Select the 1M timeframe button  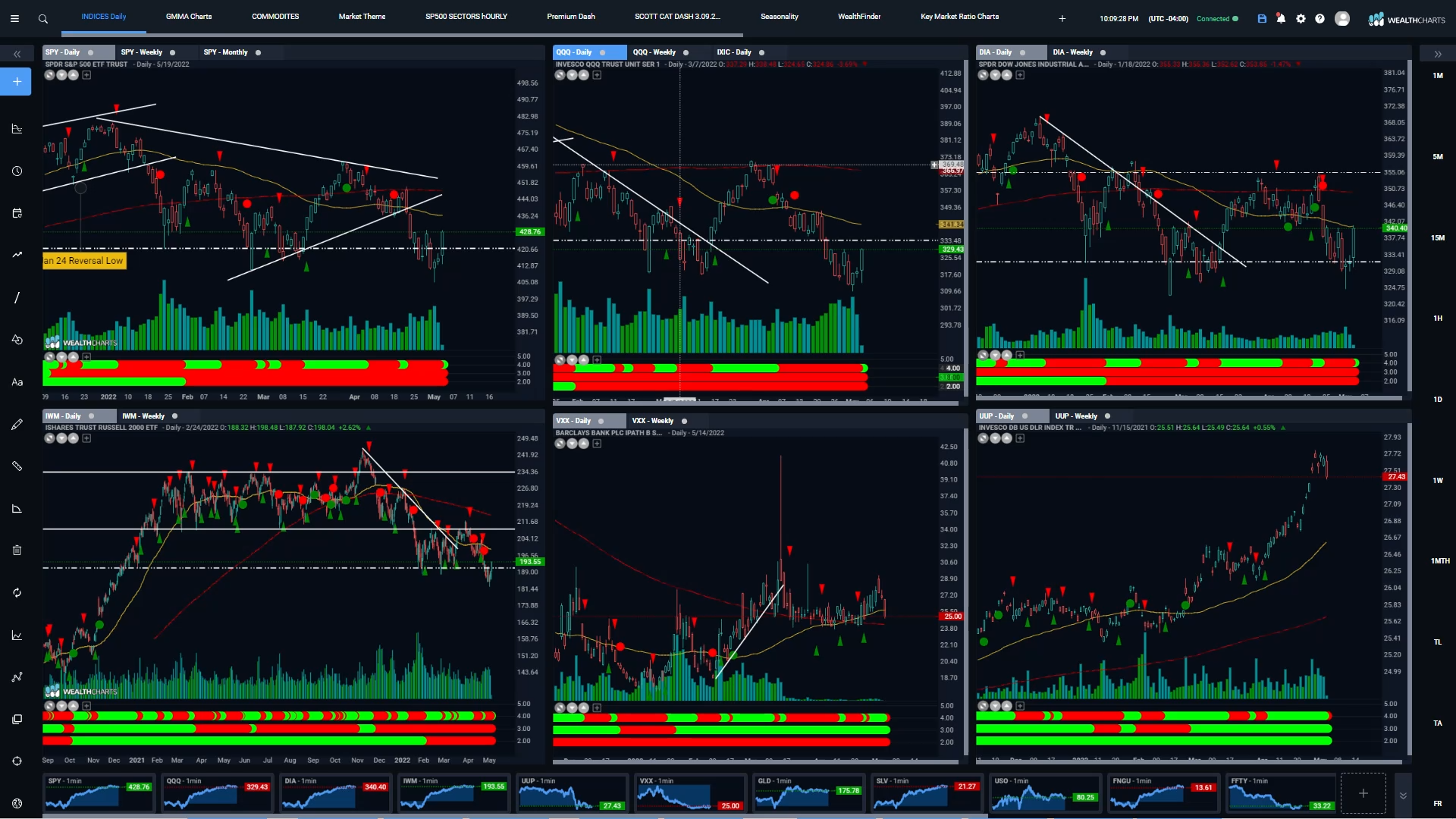tap(1438, 76)
